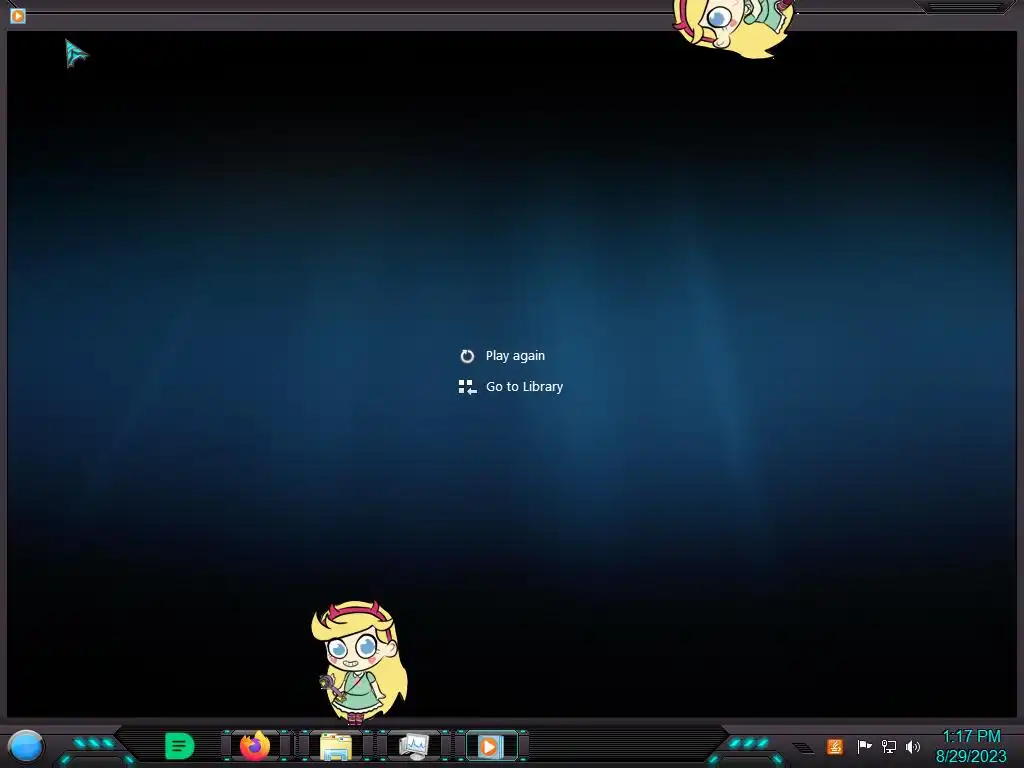Image resolution: width=1024 pixels, height=768 pixels.
Task: Click the Star Butterfly mascot above the taskbar
Action: (x=359, y=663)
